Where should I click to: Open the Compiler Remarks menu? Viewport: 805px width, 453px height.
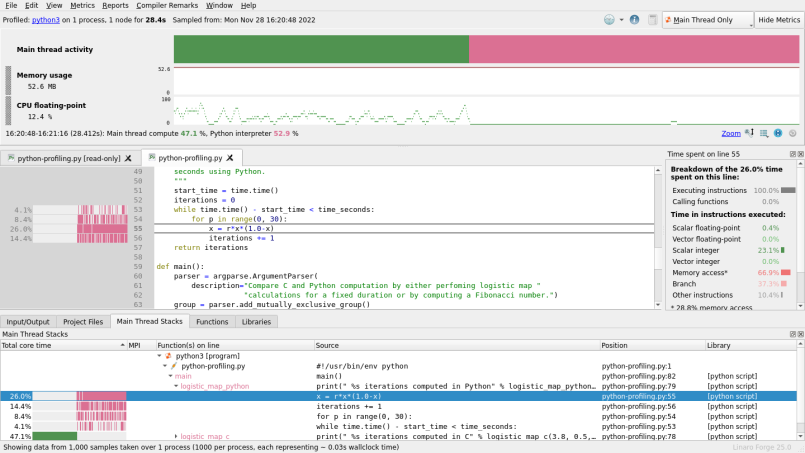[167, 5]
